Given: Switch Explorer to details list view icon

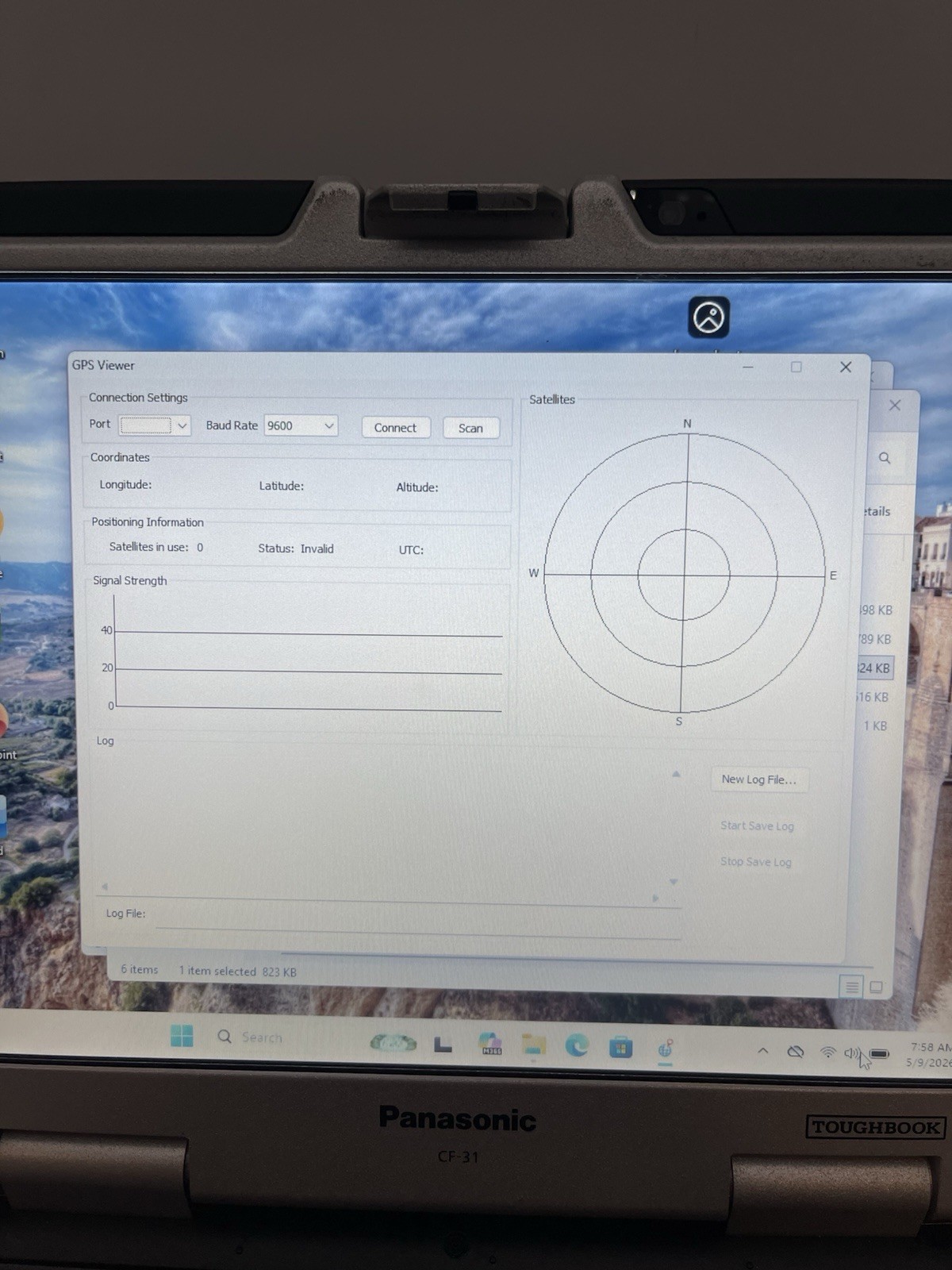Looking at the screenshot, I should (x=851, y=987).
